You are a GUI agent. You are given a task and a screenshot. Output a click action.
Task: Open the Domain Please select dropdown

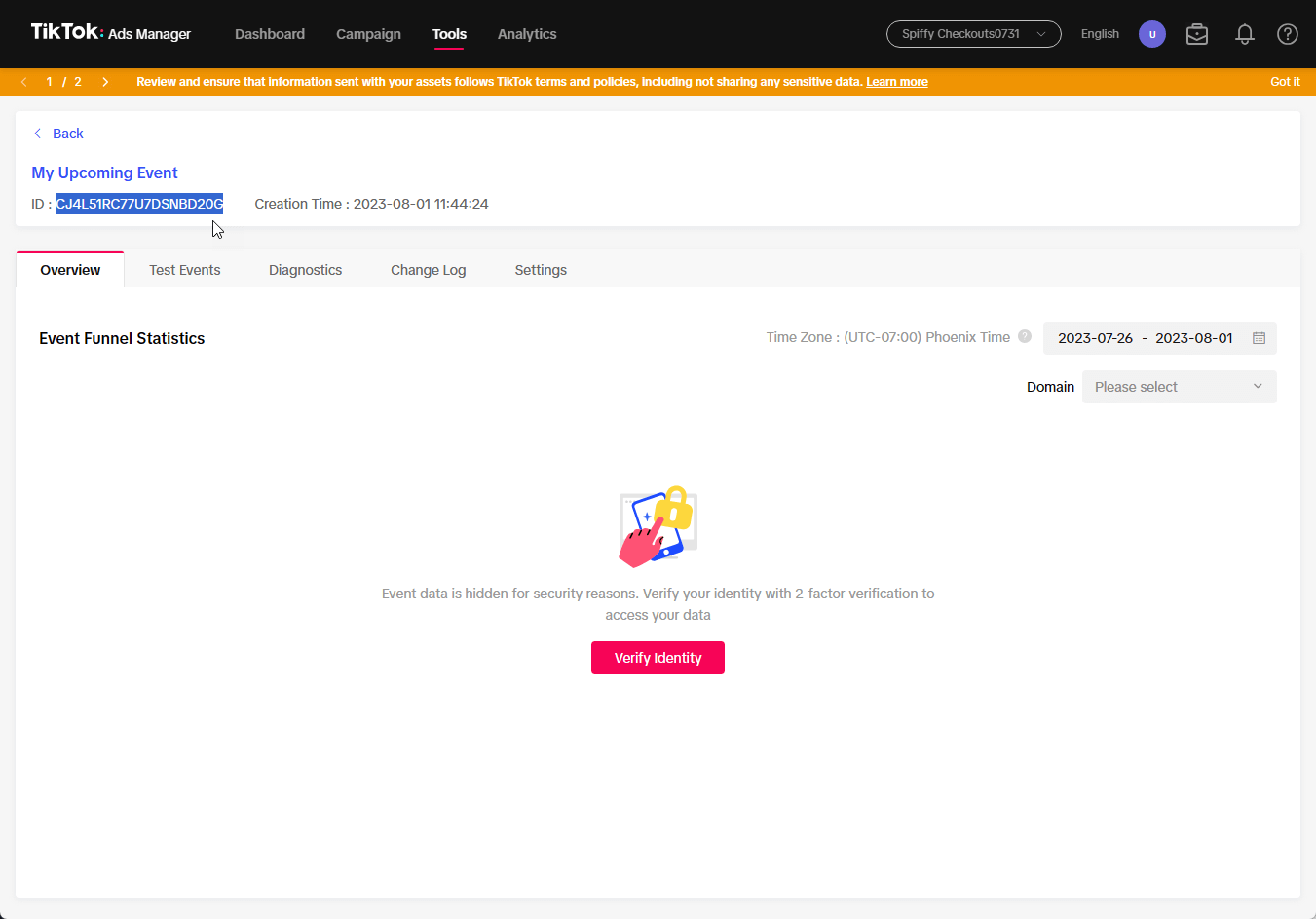click(x=1179, y=387)
